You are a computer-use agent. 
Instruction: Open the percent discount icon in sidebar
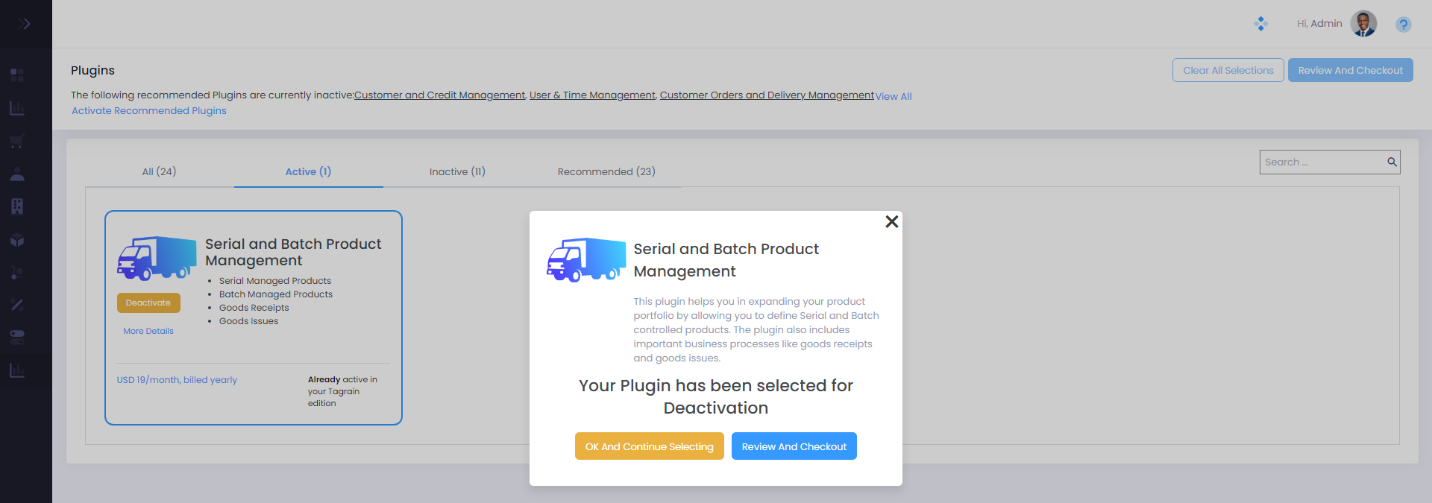coord(17,304)
